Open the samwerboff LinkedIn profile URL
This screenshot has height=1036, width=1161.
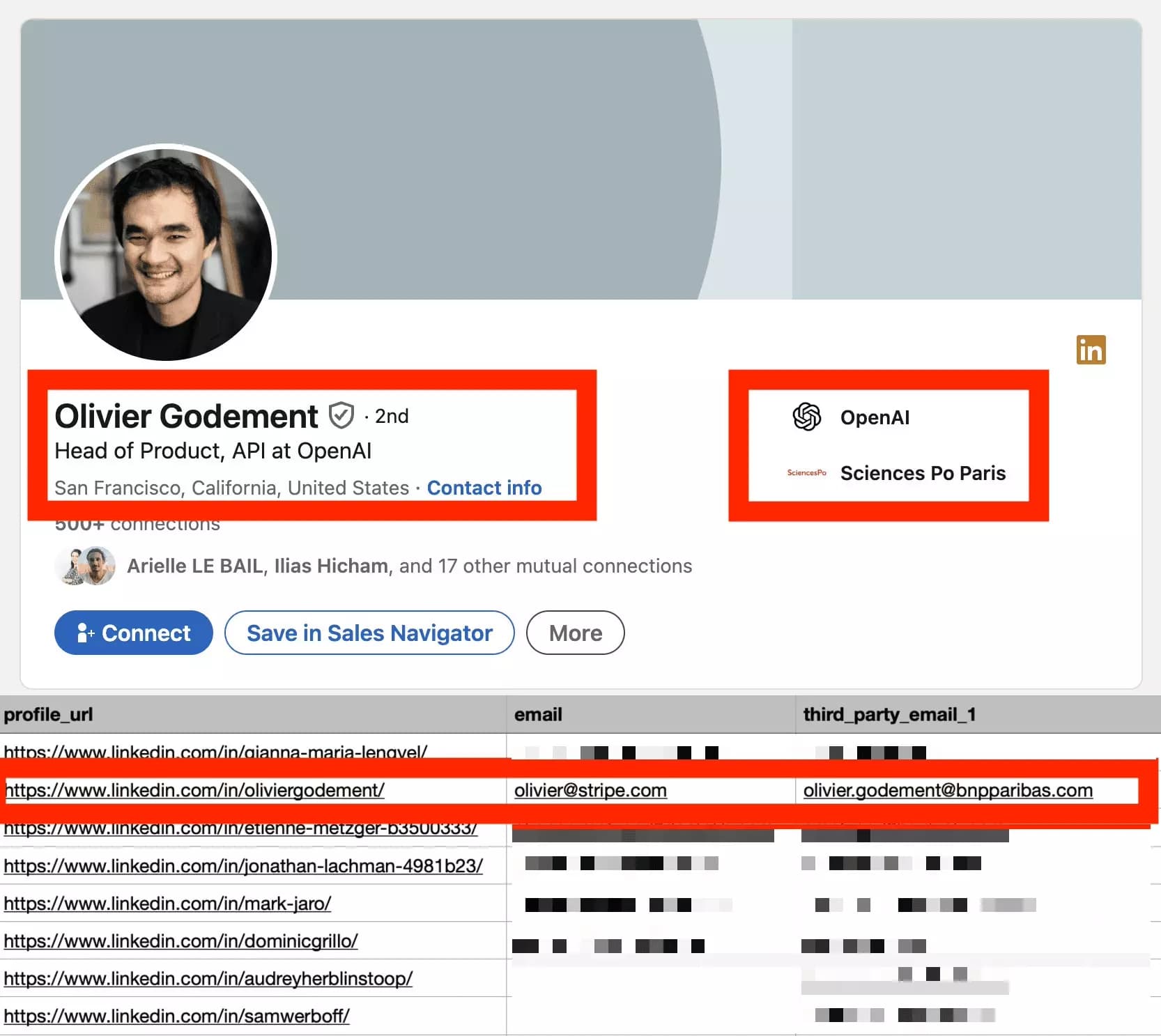click(x=176, y=1016)
